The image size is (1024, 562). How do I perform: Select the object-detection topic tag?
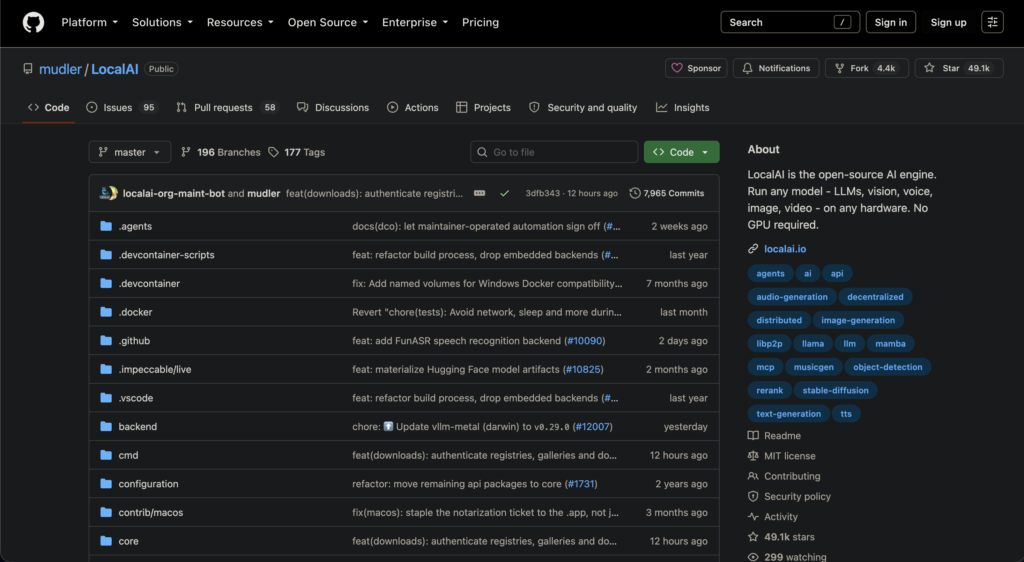(x=888, y=367)
